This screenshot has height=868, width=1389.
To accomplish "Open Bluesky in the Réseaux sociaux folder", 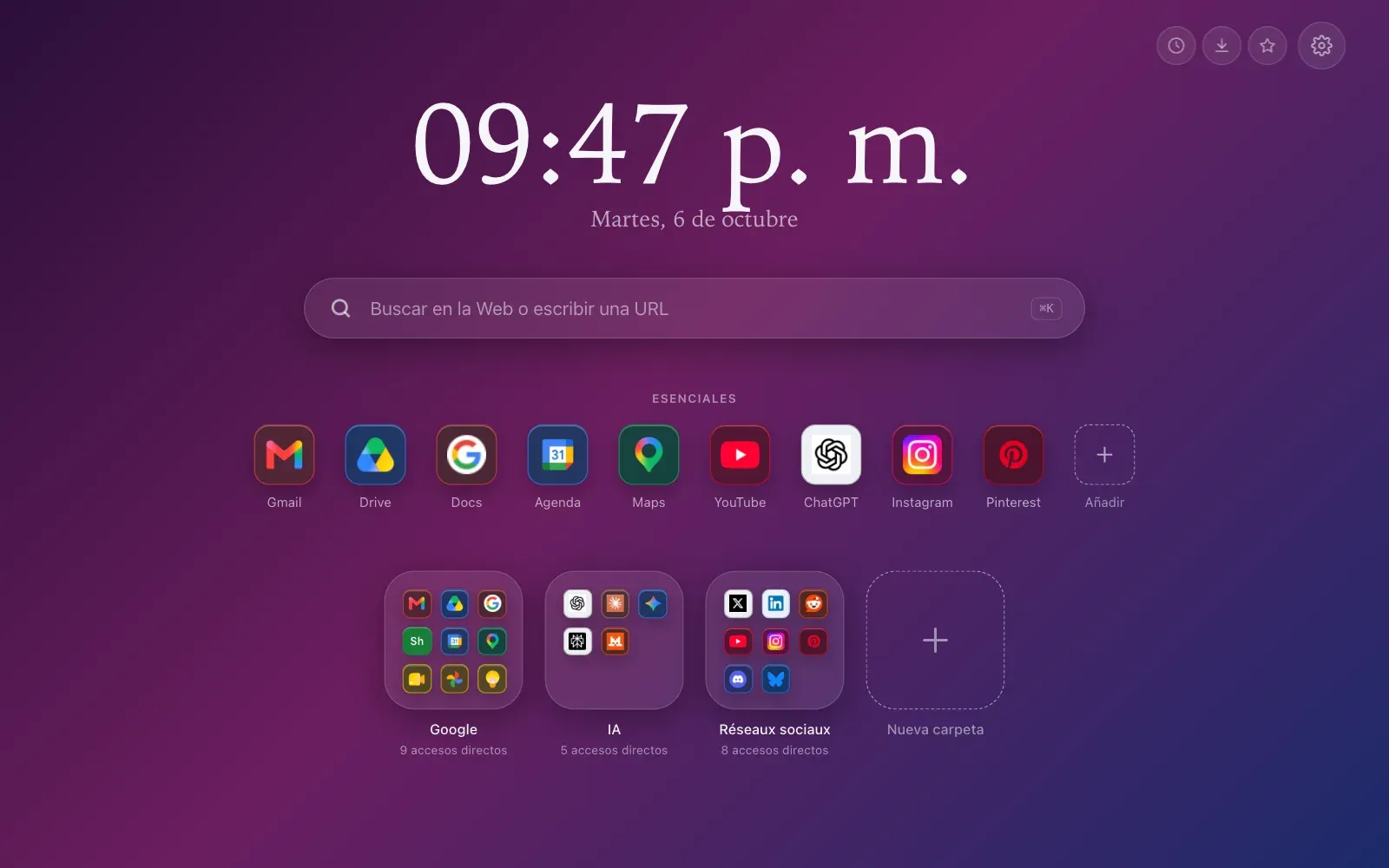I will pos(776,679).
